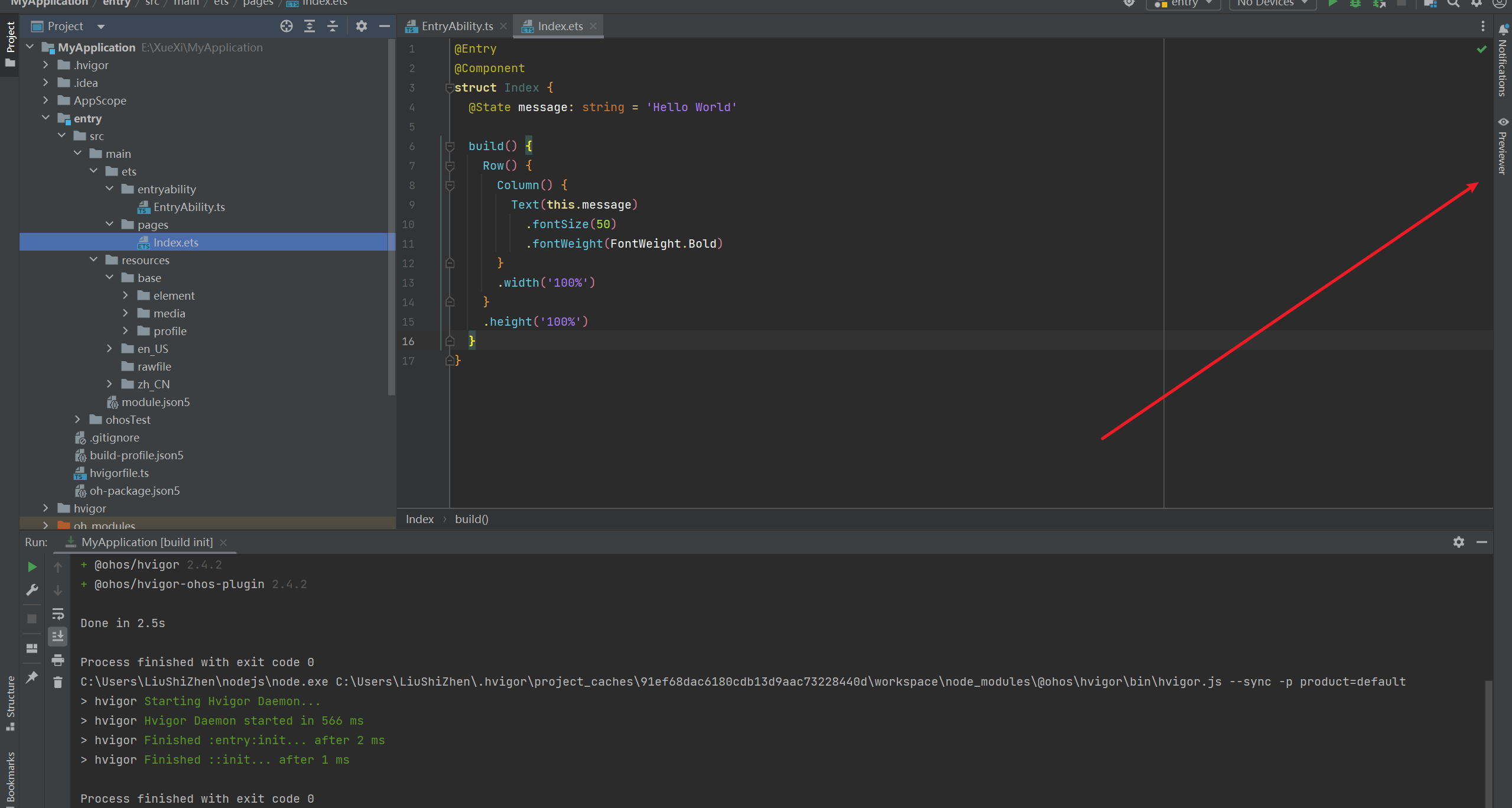Clear all output with trash icon
This screenshot has height=808, width=1512.
click(x=58, y=683)
